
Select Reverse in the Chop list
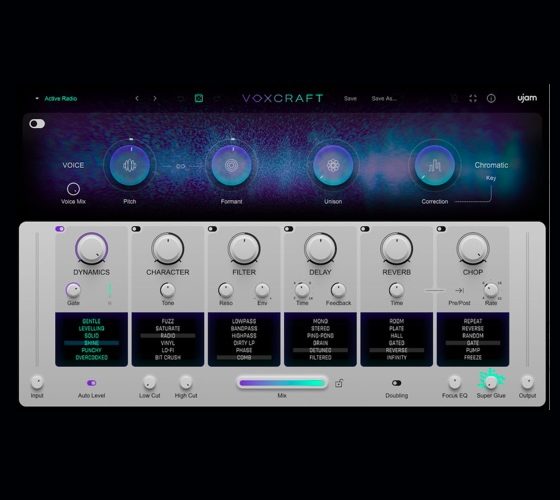[x=473, y=328]
